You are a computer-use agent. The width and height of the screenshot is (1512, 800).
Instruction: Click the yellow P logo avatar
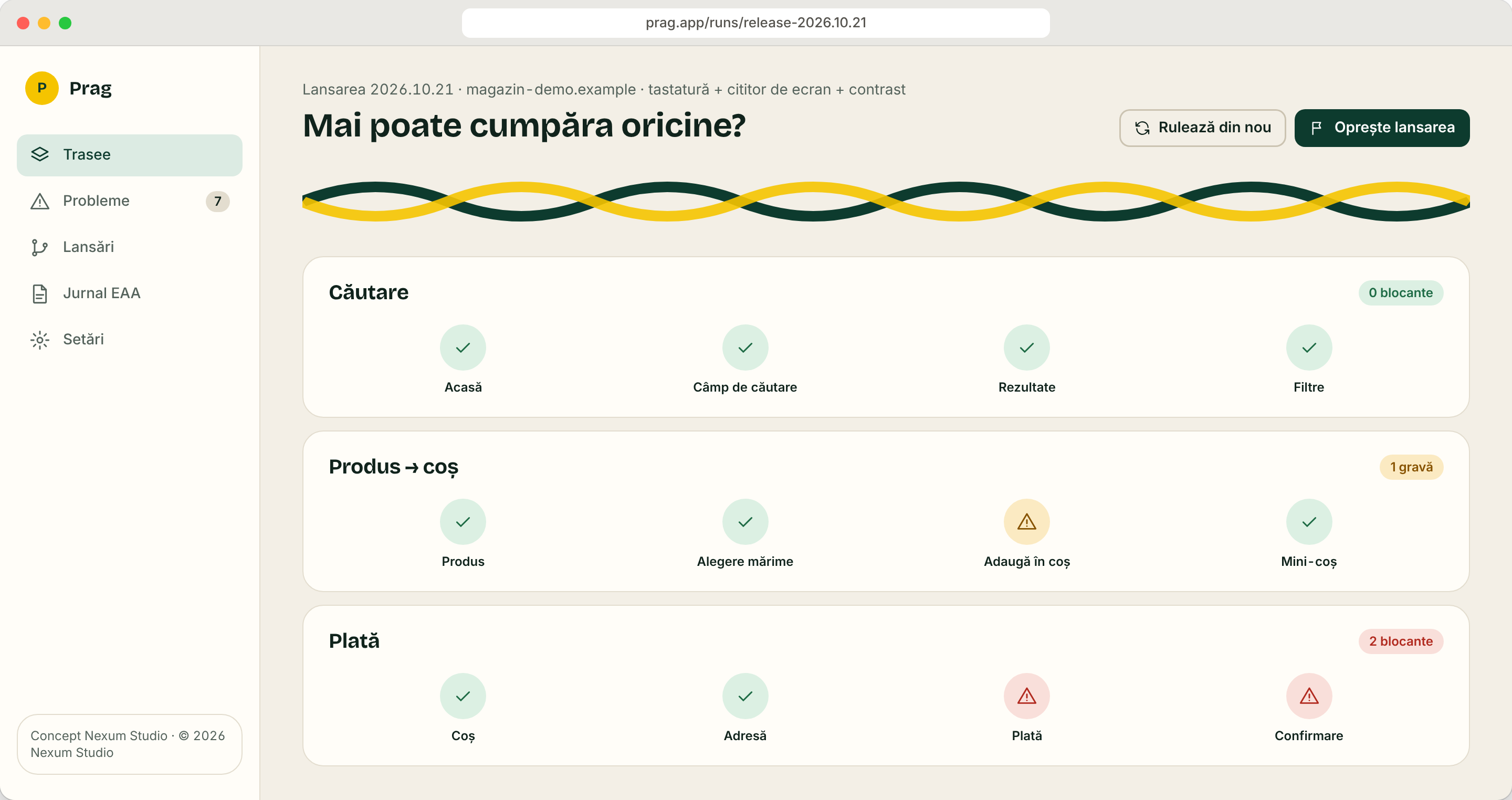[x=41, y=88]
